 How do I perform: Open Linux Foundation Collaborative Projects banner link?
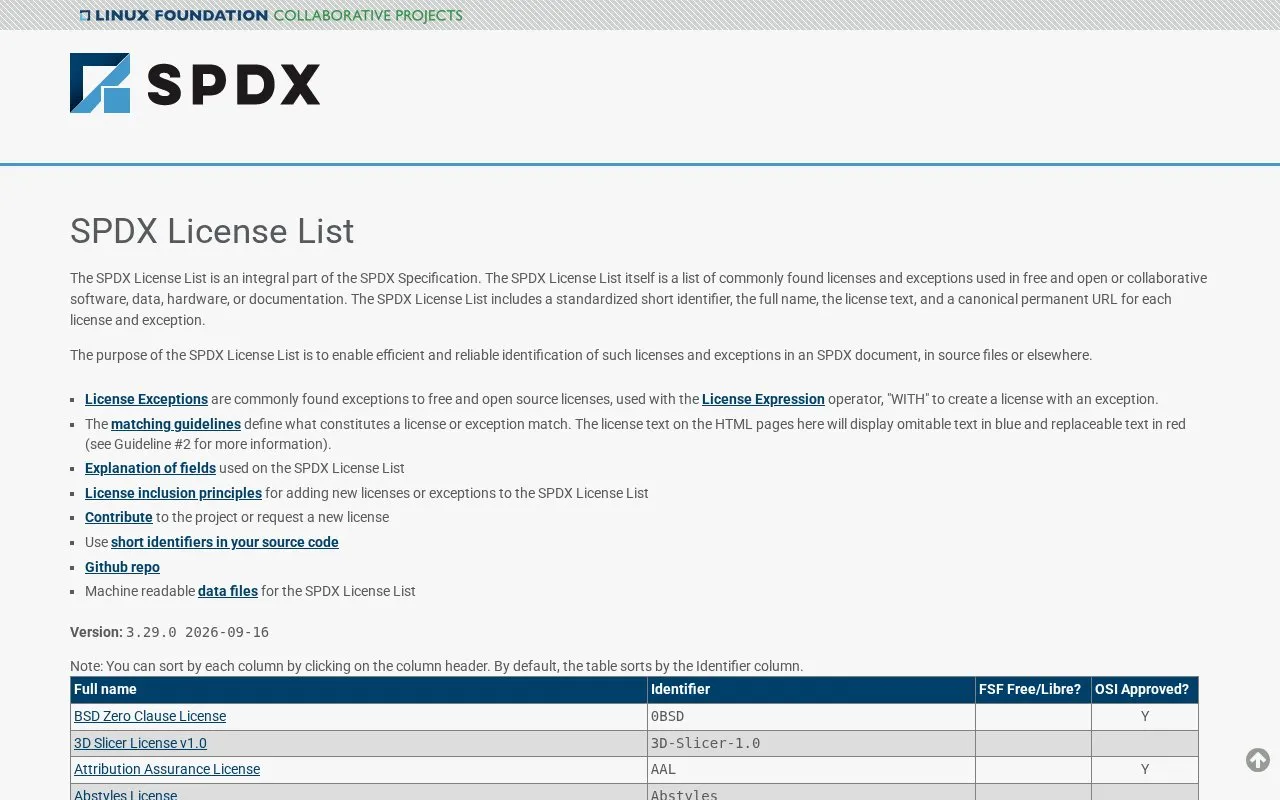(271, 15)
